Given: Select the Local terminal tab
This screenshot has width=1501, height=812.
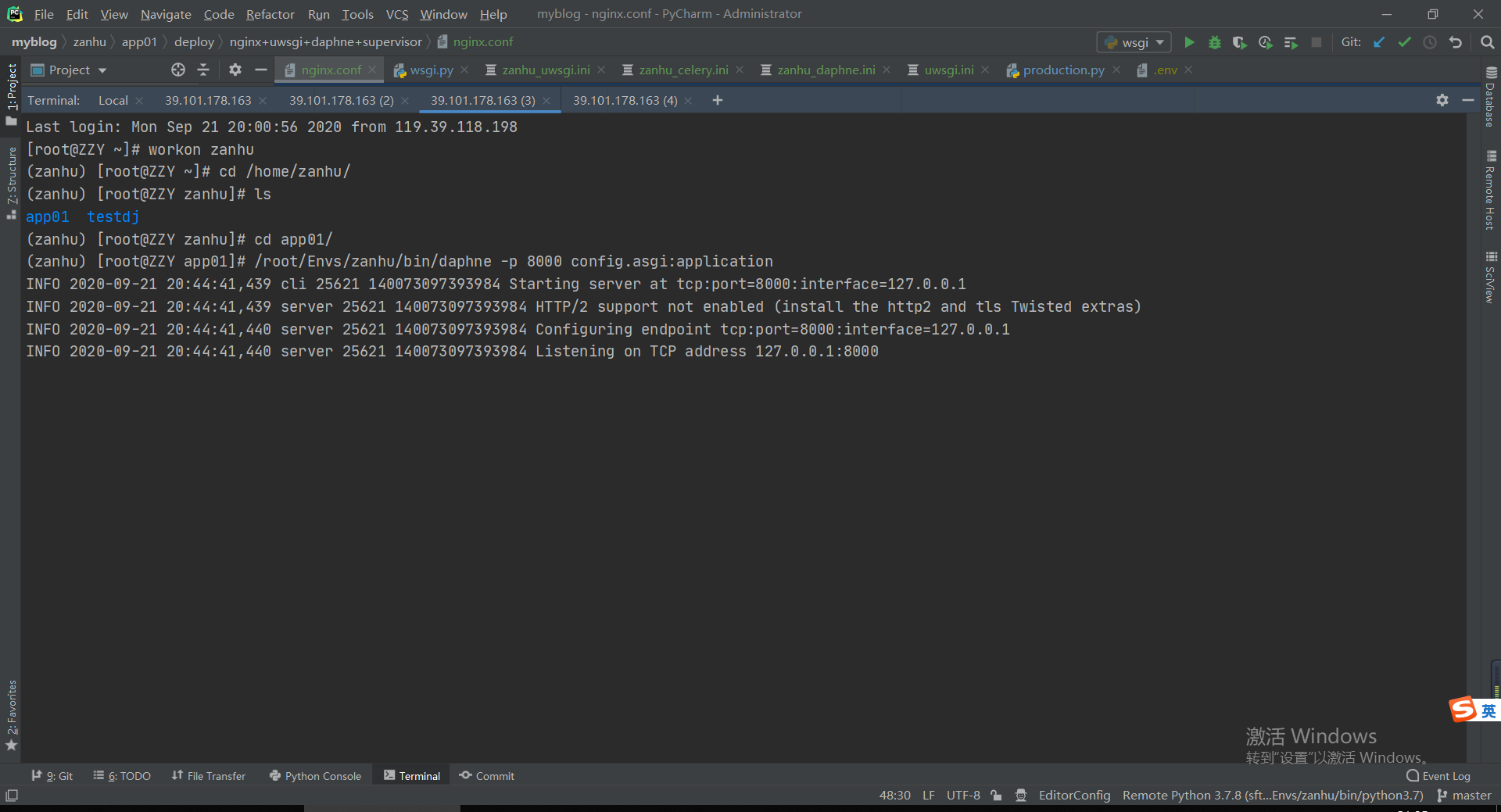Looking at the screenshot, I should (113, 101).
